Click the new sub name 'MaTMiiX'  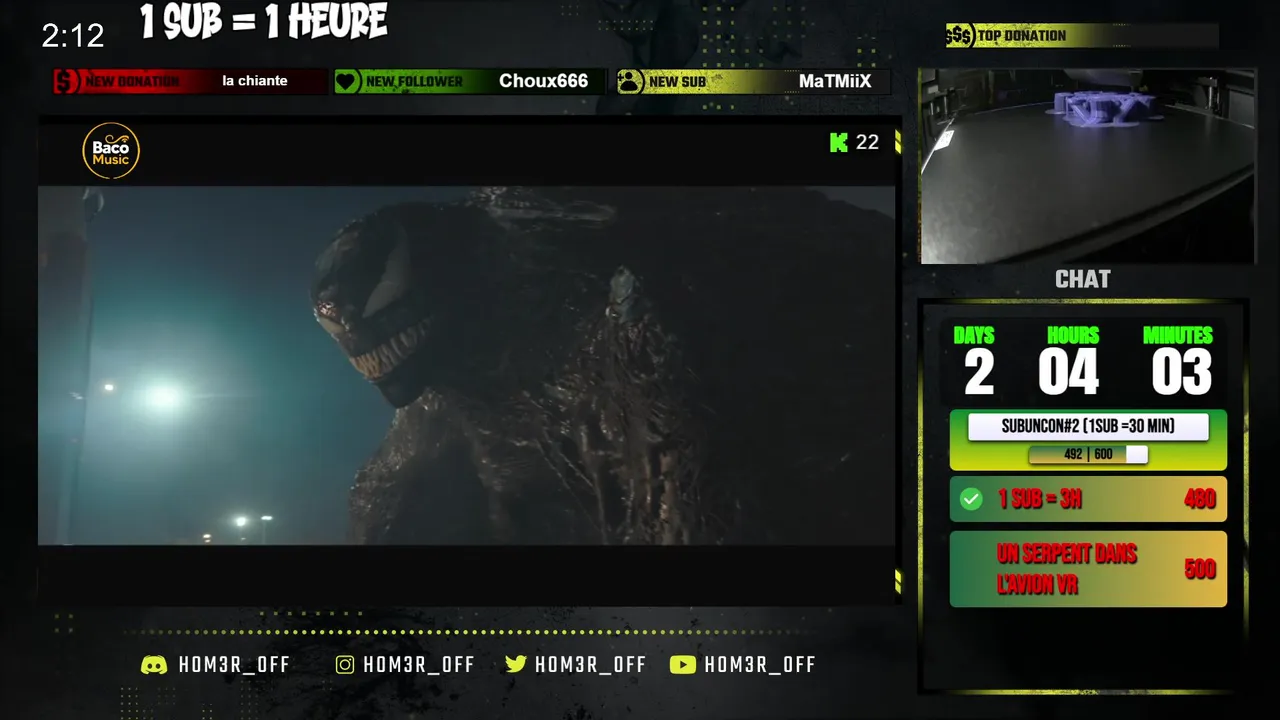835,82
